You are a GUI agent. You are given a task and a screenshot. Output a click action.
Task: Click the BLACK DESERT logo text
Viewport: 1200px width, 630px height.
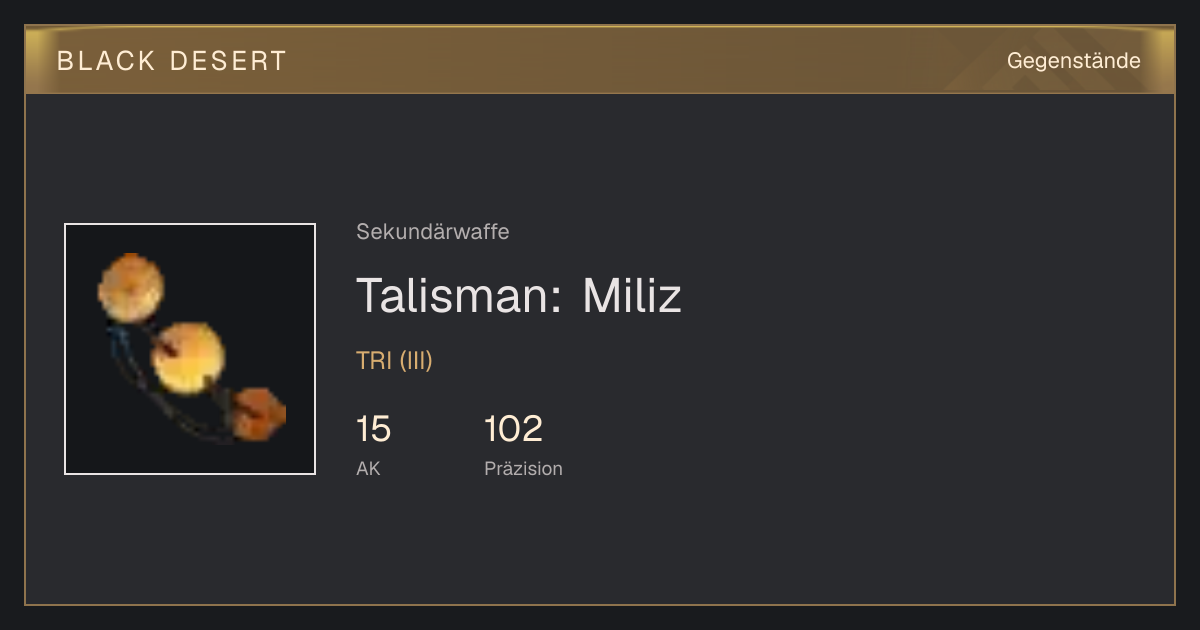[x=172, y=61]
